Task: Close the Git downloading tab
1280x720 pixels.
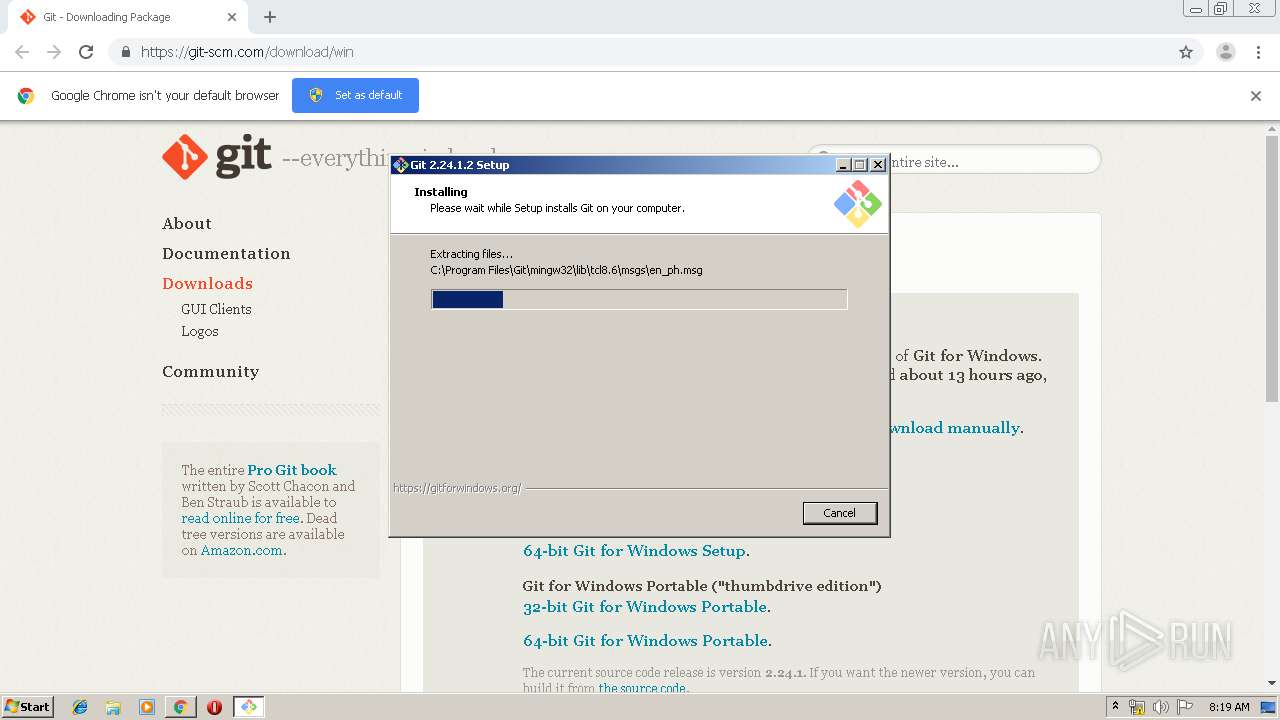Action: 232,17
